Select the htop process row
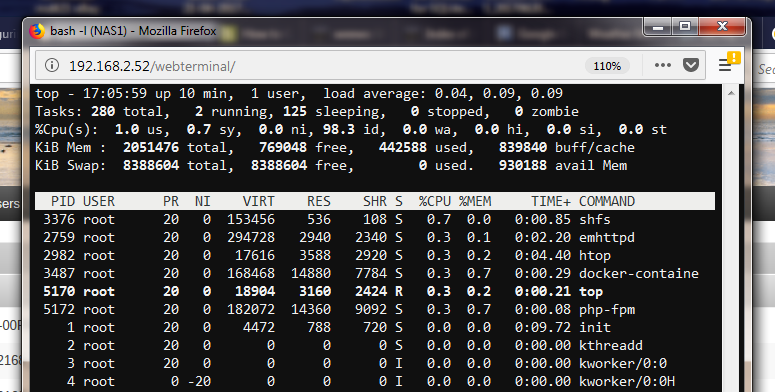Screen dimensions: 775x392 (x=375, y=256)
